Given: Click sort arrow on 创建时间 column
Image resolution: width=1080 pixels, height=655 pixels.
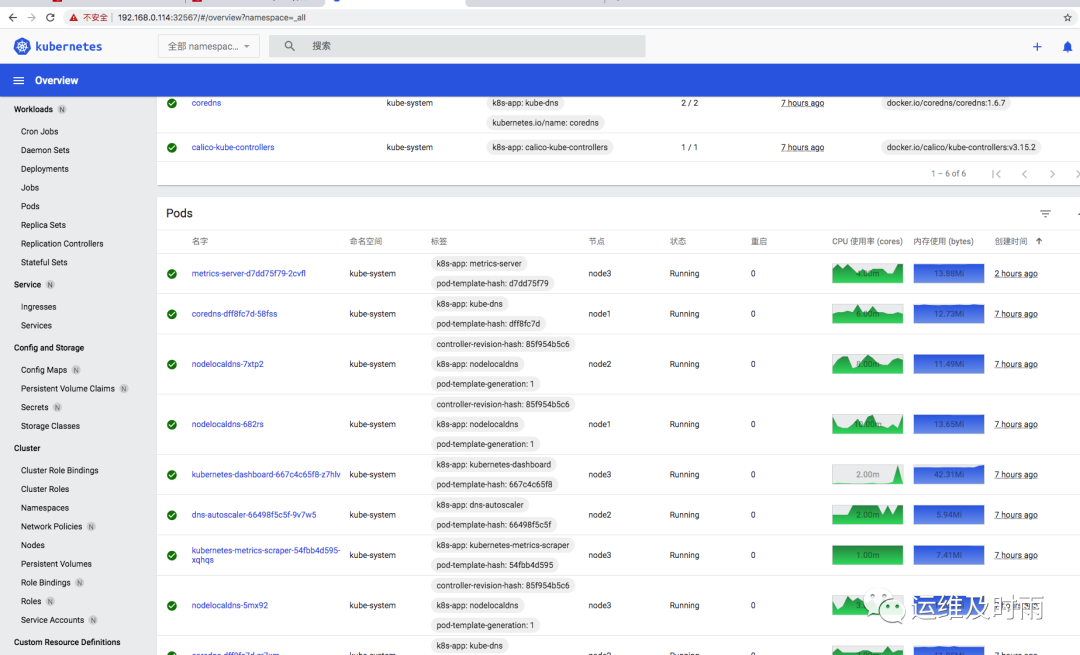Looking at the screenshot, I should coord(1039,241).
